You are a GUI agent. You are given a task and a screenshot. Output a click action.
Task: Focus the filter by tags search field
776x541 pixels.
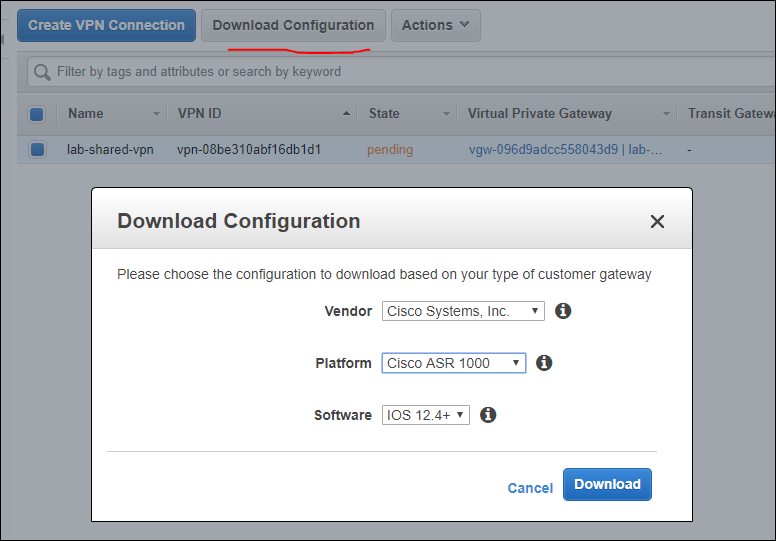401,72
